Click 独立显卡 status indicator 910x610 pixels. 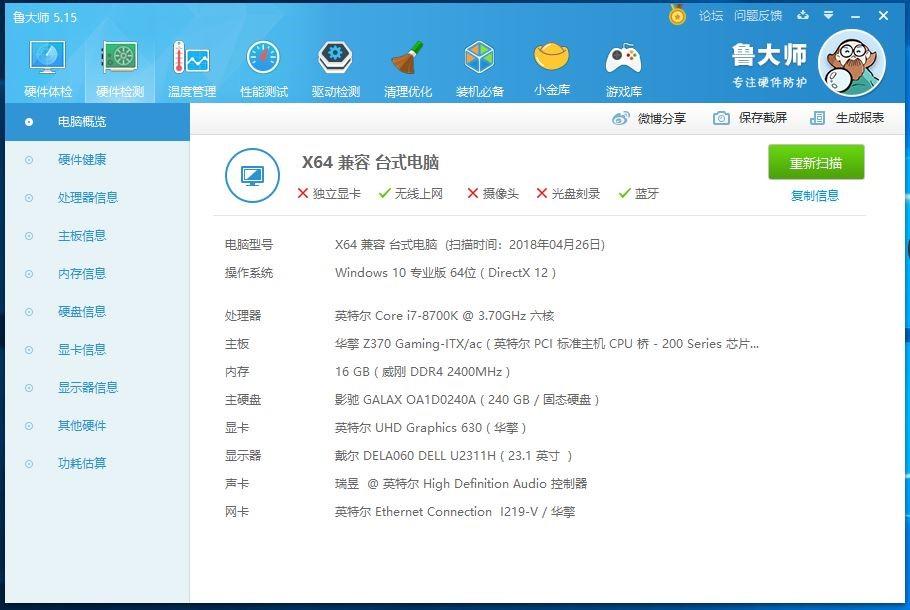pos(329,193)
